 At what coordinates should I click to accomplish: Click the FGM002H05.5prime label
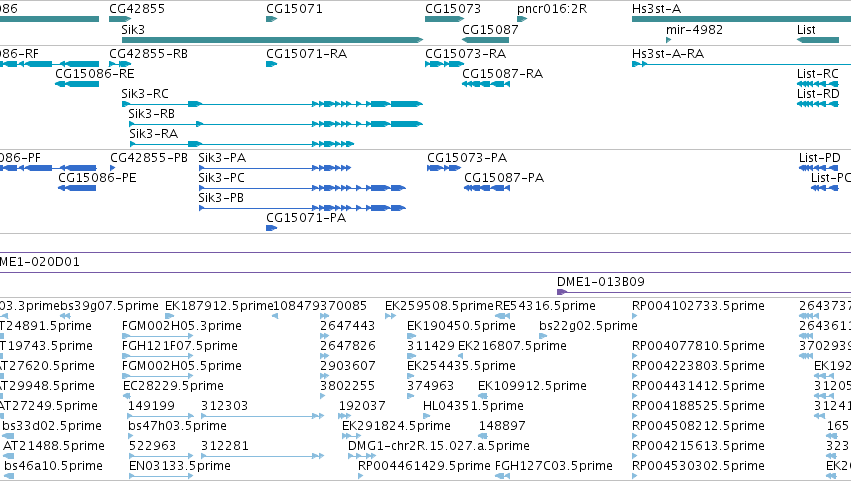[181, 366]
